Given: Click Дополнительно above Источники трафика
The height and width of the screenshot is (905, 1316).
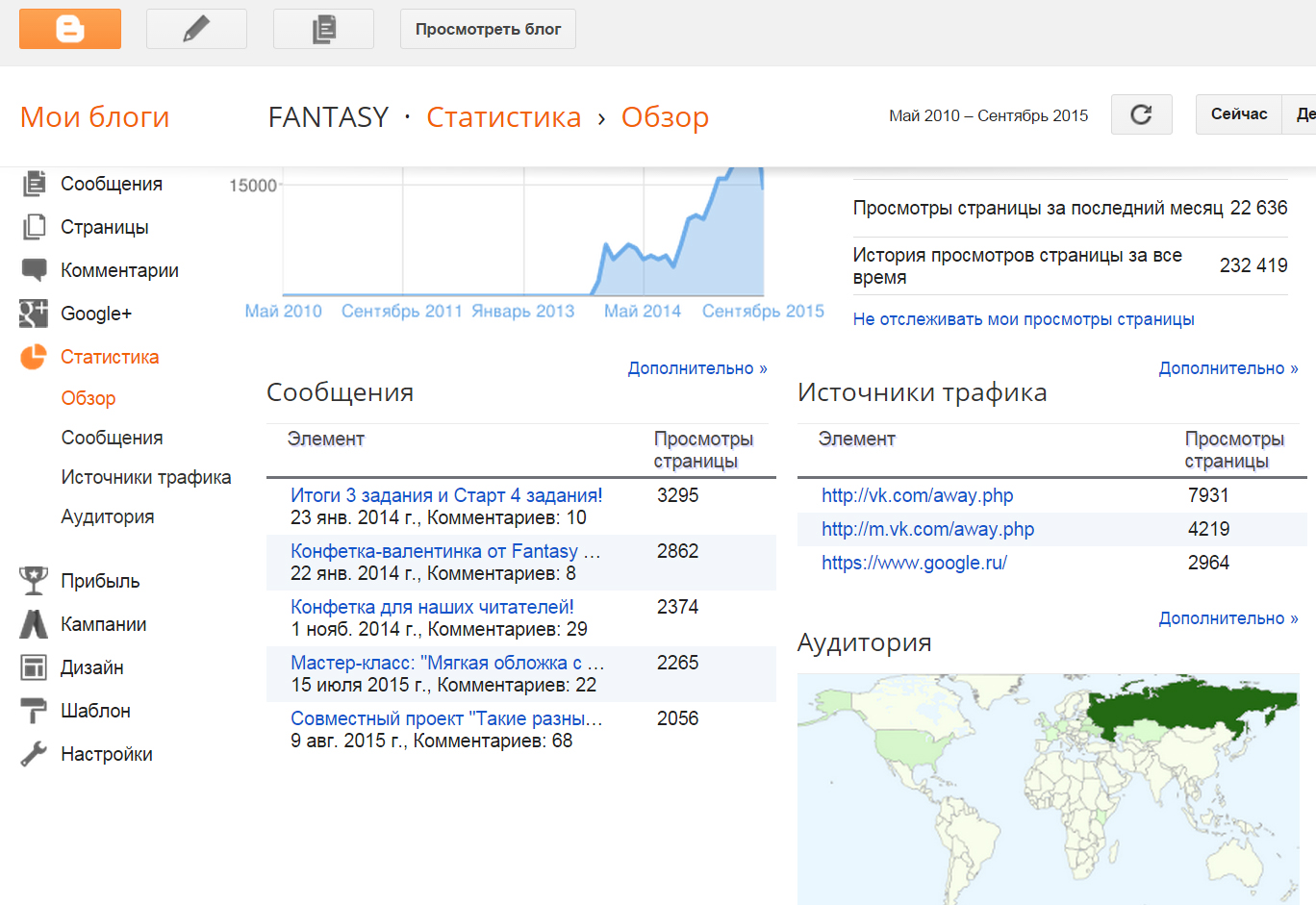Looking at the screenshot, I should pyautogui.click(x=1228, y=368).
